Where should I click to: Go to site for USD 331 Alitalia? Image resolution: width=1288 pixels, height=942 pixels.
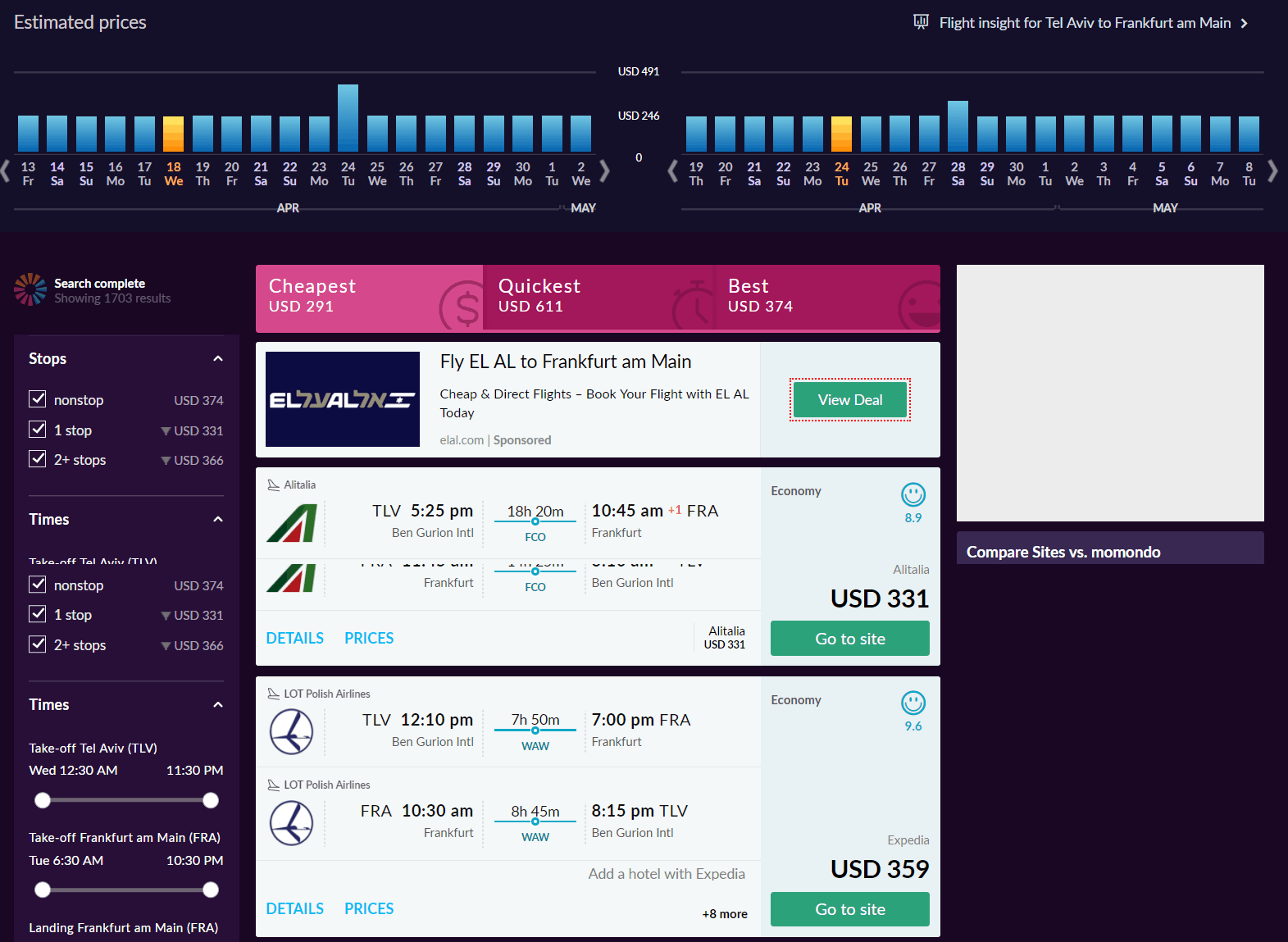[x=850, y=639]
